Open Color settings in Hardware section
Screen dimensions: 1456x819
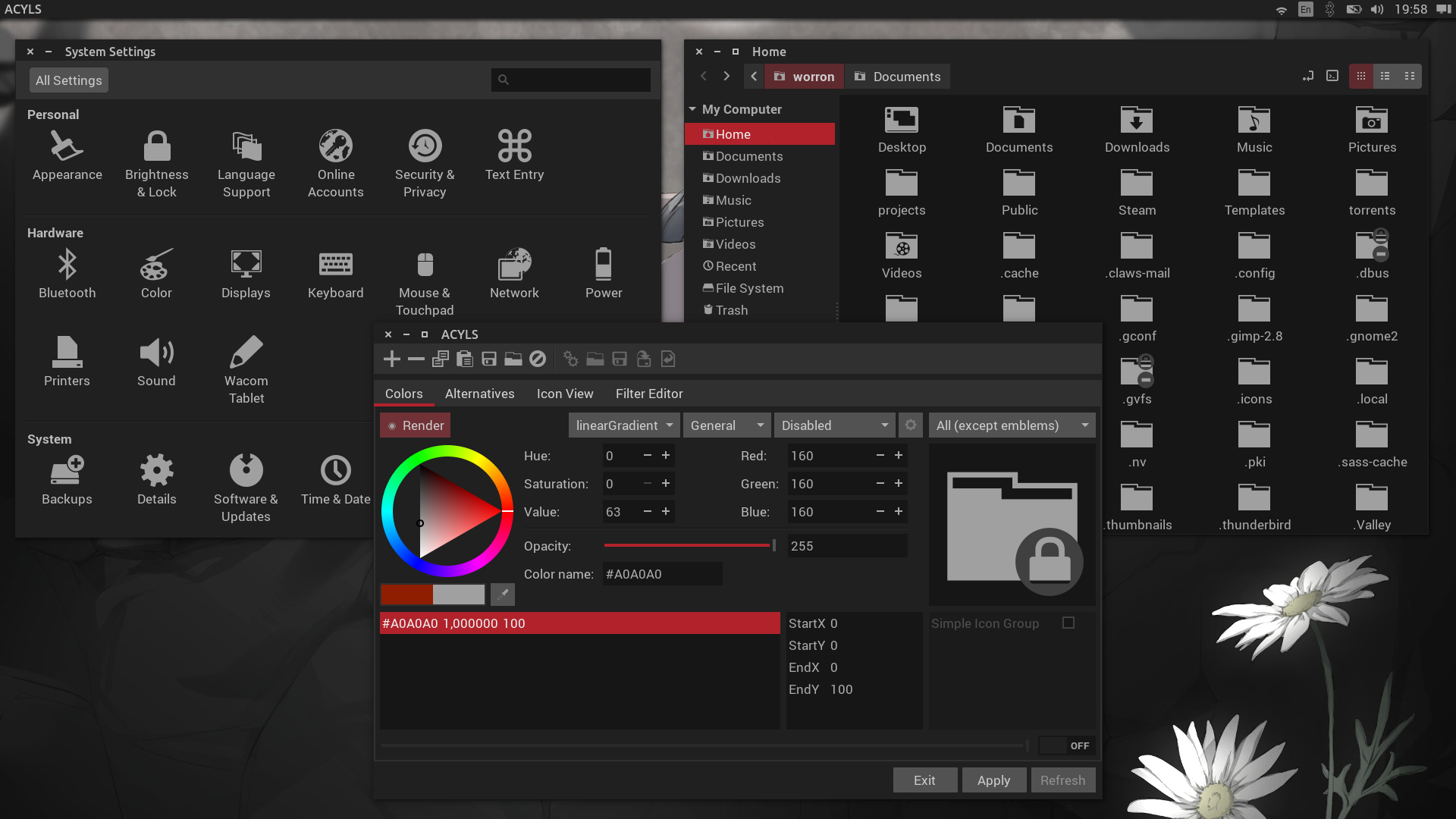156,275
